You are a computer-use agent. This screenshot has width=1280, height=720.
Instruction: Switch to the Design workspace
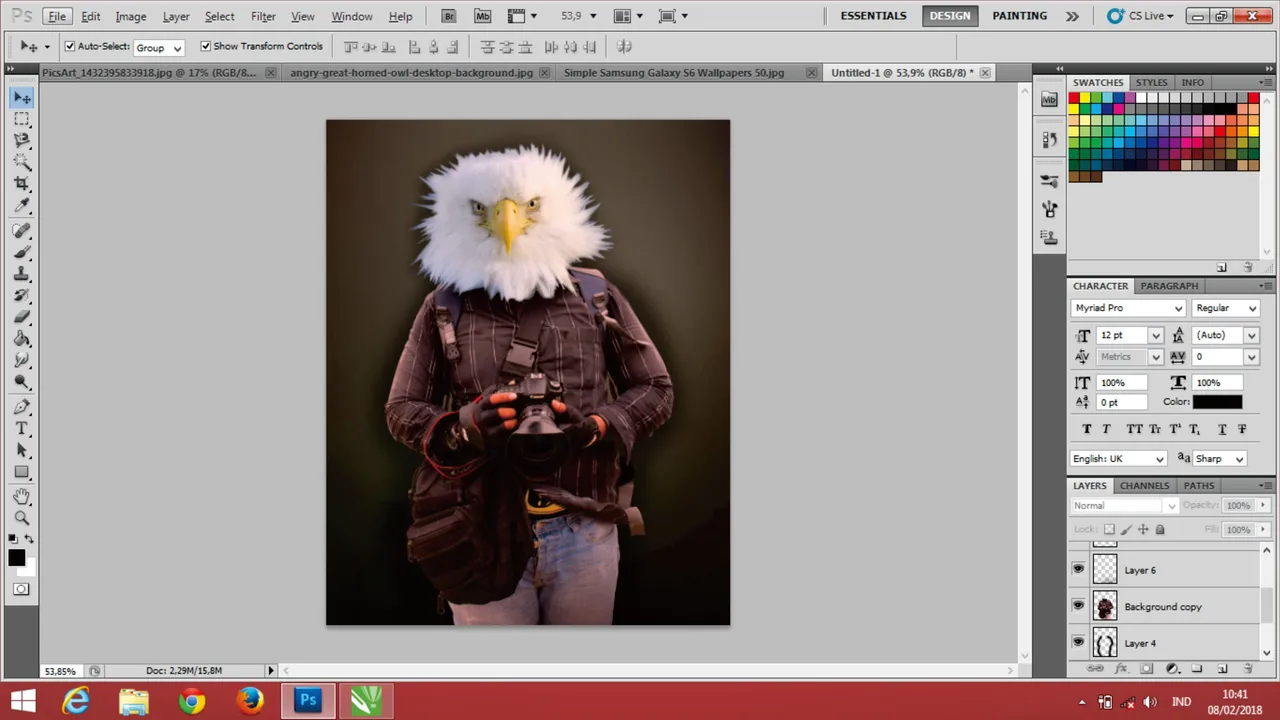click(x=950, y=16)
